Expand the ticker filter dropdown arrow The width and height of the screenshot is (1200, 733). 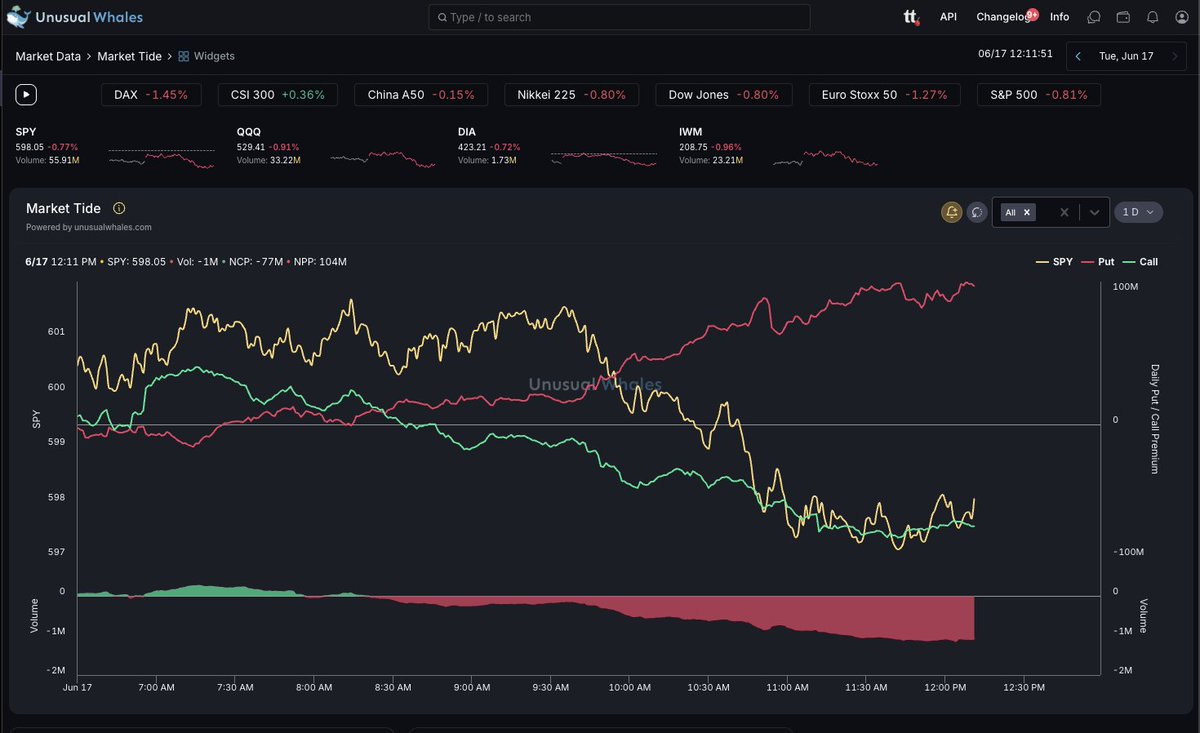point(1094,212)
